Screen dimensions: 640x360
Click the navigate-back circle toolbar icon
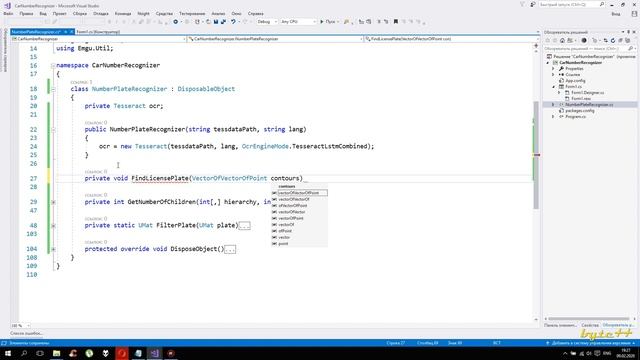coord(176,22)
